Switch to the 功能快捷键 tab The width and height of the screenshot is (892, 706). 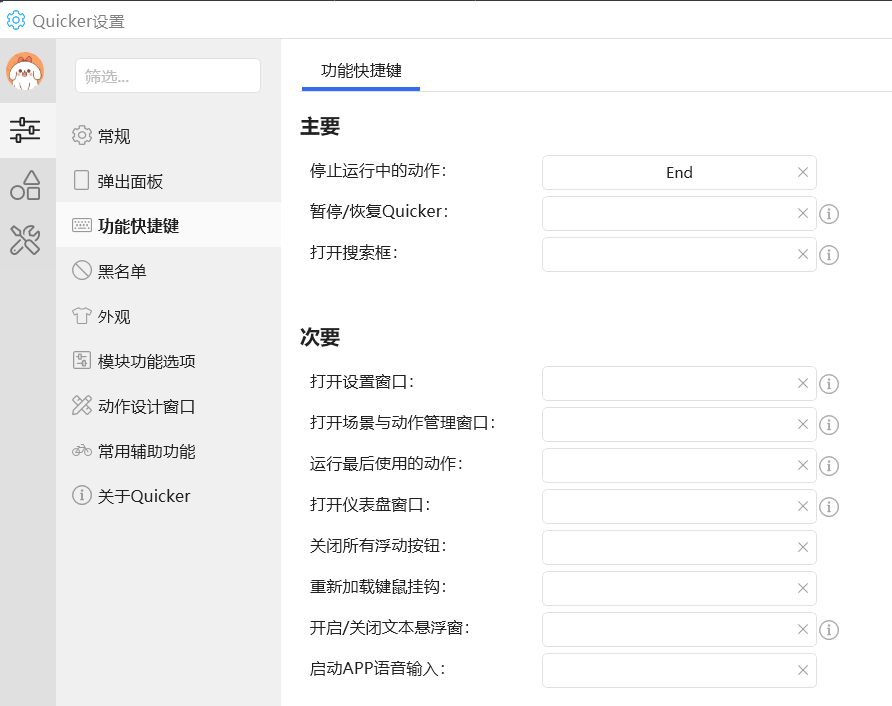pyautogui.click(x=361, y=71)
